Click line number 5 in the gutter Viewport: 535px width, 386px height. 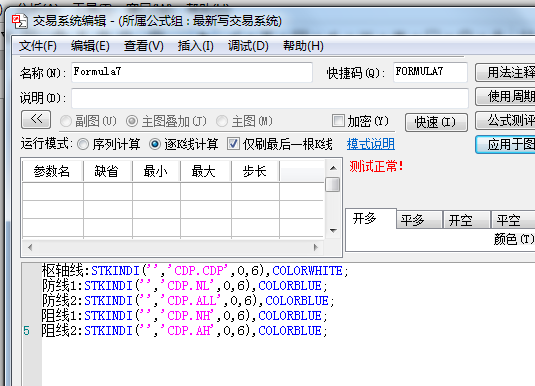(x=26, y=331)
